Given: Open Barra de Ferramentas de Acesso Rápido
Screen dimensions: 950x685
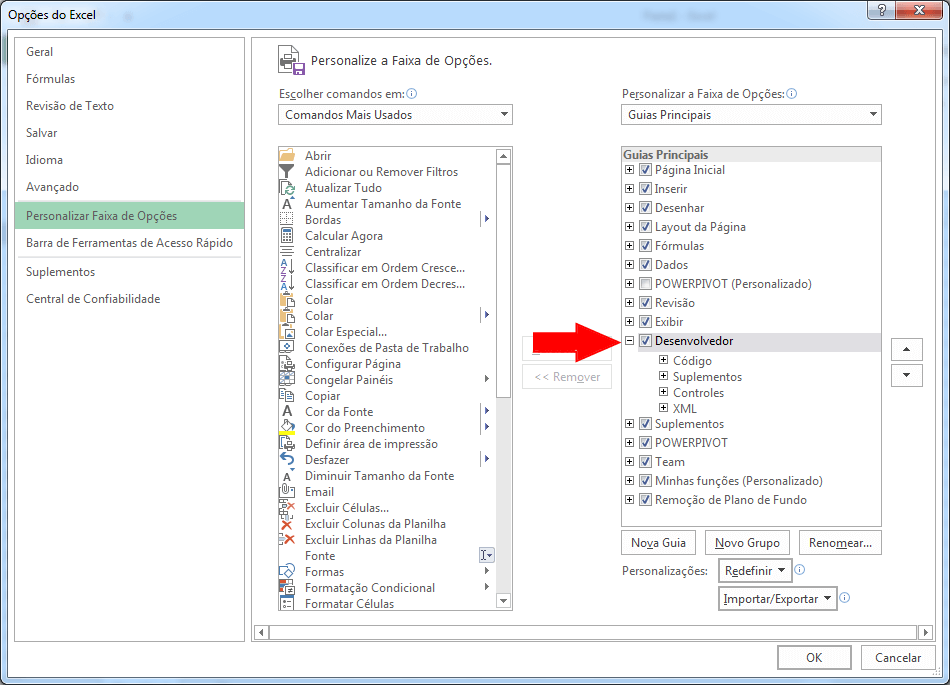Looking at the screenshot, I should pos(129,243).
